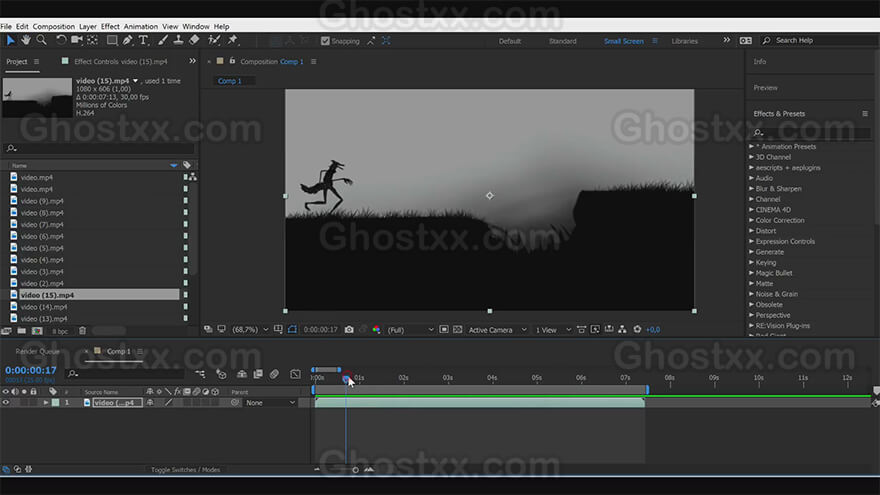Select the Pan Behind anchor point tool
This screenshot has width=880, height=495.
coord(92,40)
